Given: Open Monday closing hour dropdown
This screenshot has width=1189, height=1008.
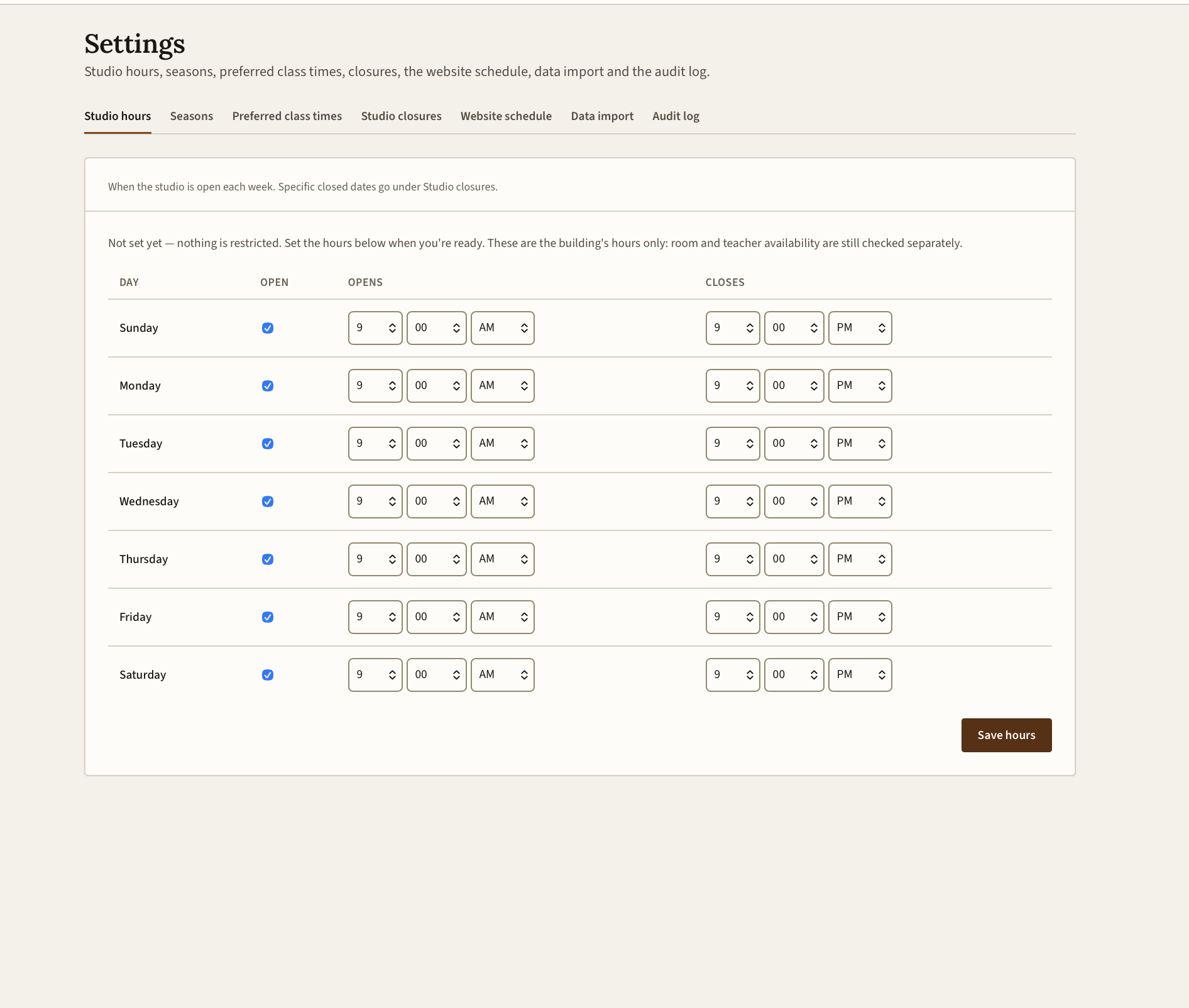Looking at the screenshot, I should coord(733,386).
